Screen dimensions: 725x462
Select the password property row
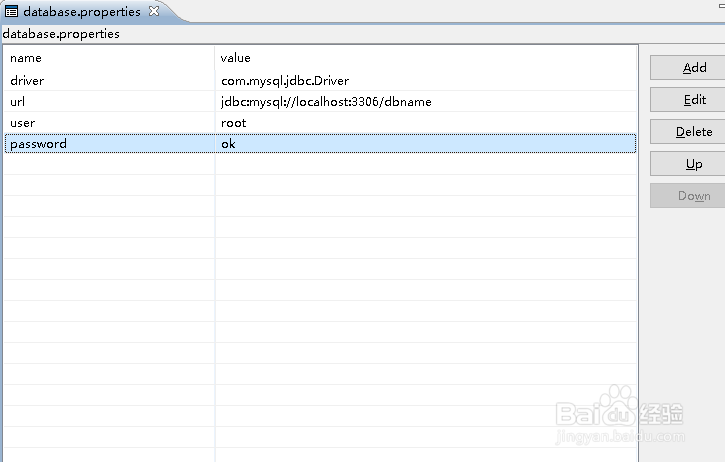[x=320, y=144]
